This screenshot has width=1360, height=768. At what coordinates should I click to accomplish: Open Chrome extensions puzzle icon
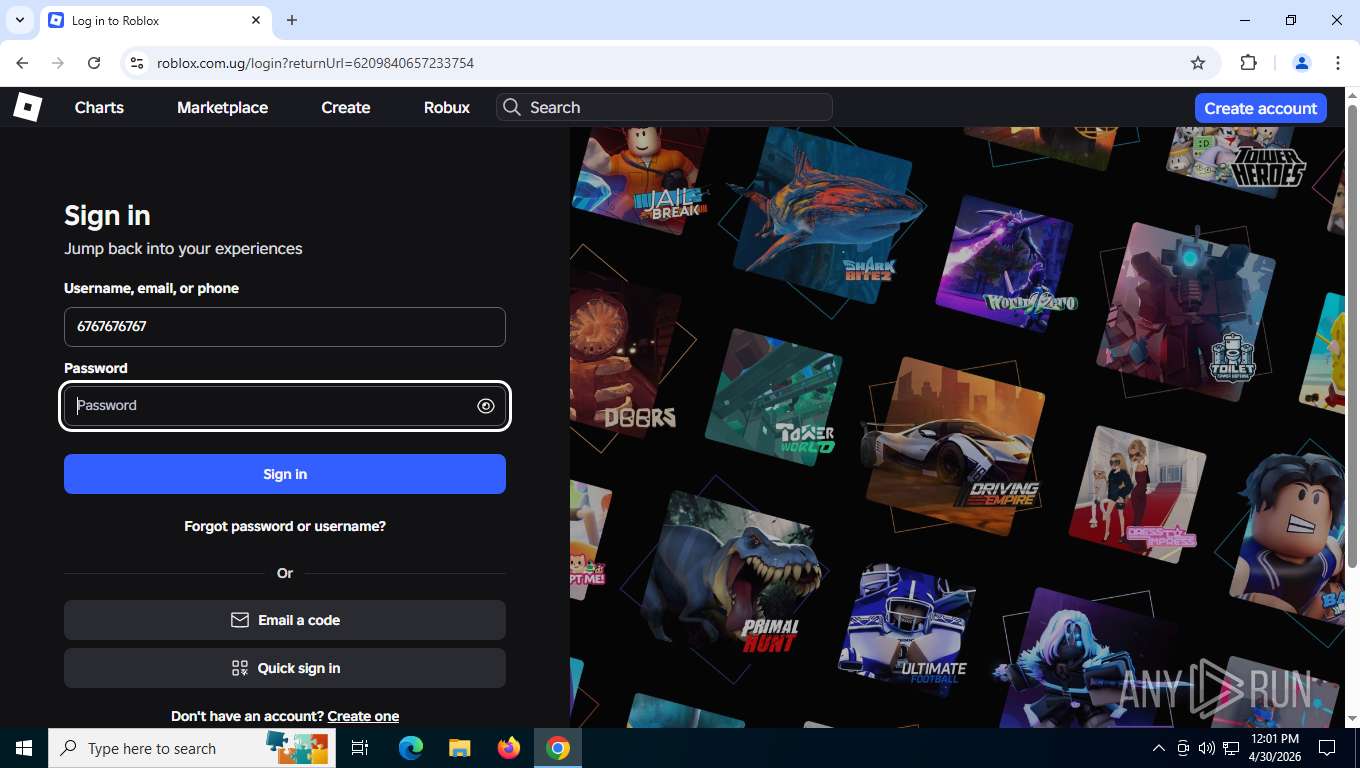coord(1248,63)
